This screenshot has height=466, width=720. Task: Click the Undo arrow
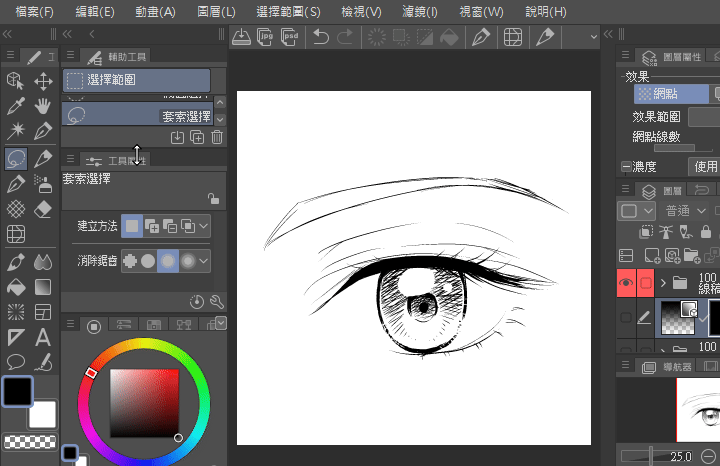pyautogui.click(x=321, y=37)
